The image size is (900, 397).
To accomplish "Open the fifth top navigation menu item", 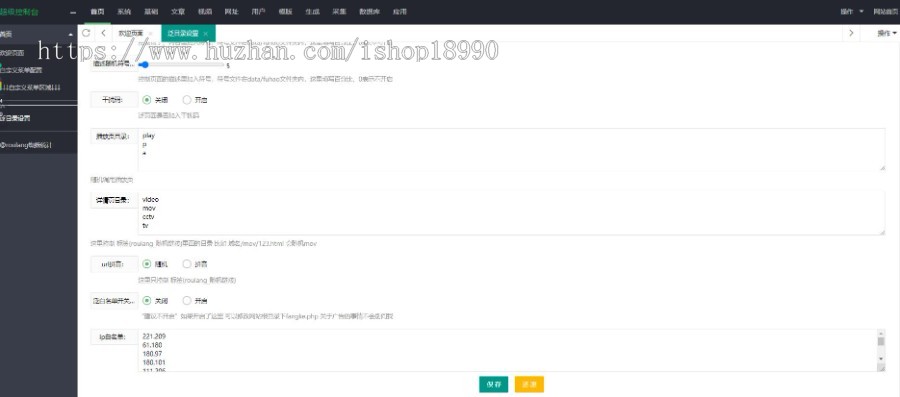I will pos(204,11).
